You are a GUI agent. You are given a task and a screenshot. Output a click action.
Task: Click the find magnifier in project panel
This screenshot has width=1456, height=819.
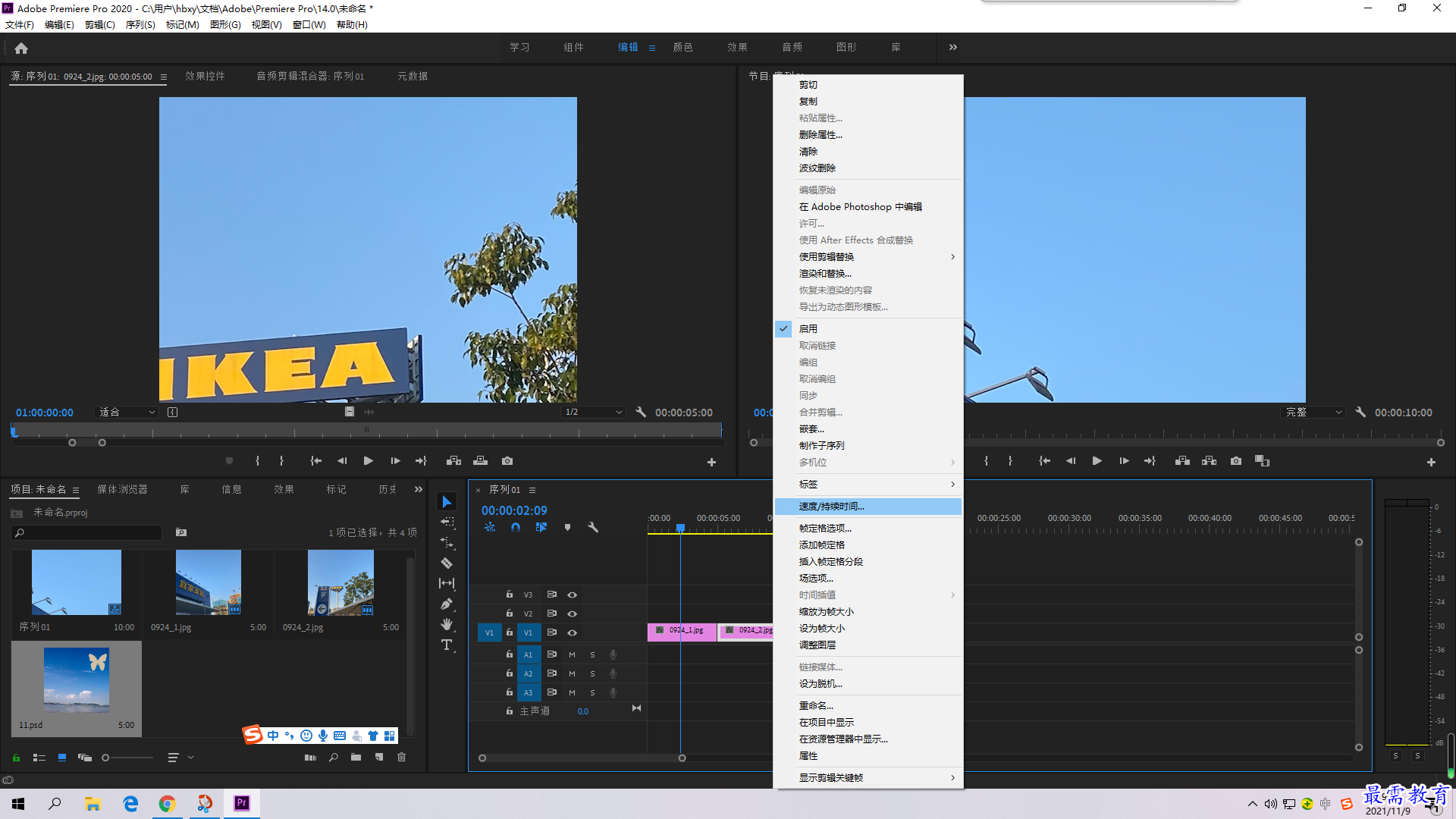[x=333, y=757]
